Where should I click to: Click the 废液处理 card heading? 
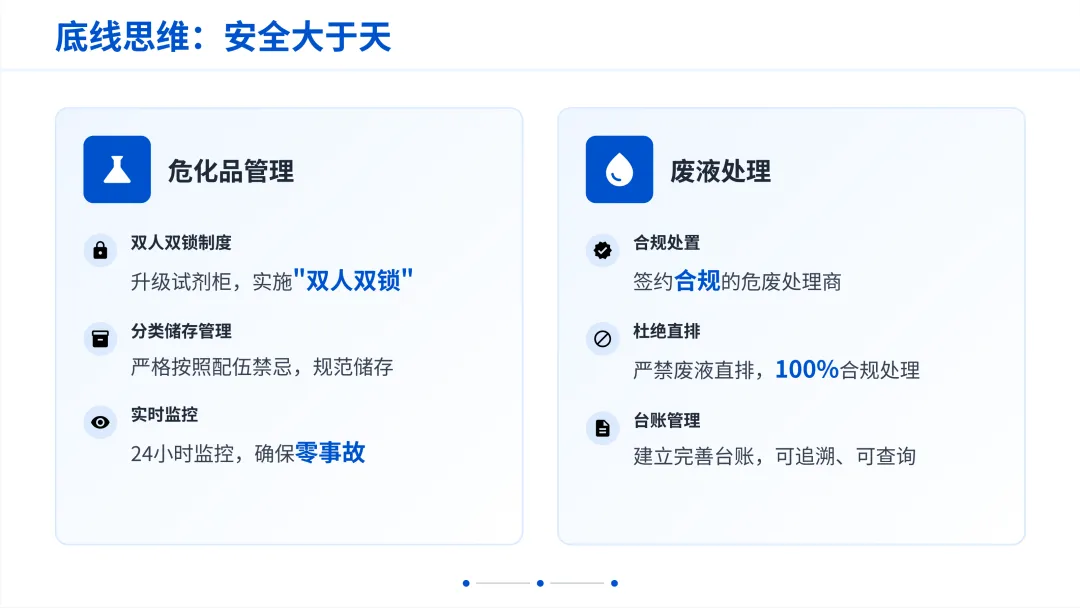coord(720,171)
